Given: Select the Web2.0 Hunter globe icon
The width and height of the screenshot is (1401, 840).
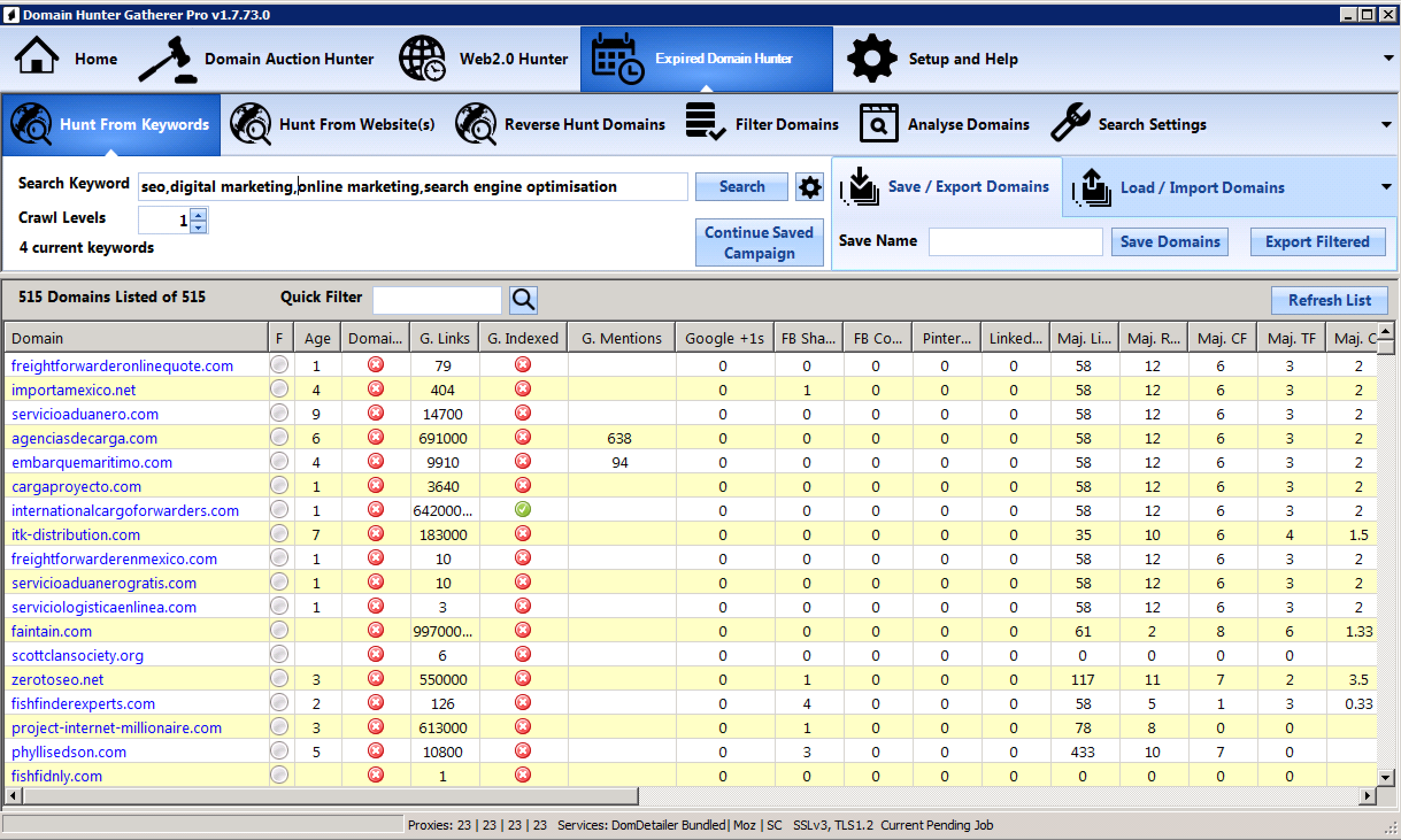Looking at the screenshot, I should [x=422, y=58].
